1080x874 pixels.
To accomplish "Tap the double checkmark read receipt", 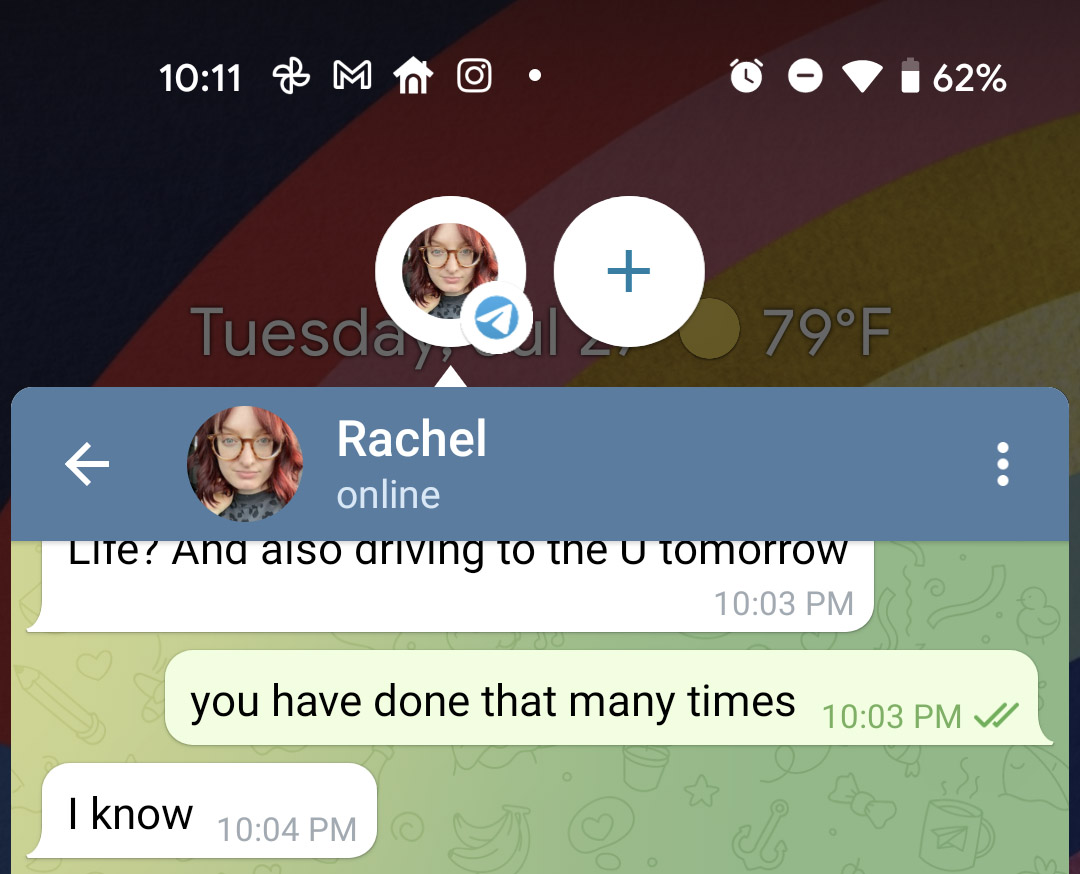I will 996,717.
